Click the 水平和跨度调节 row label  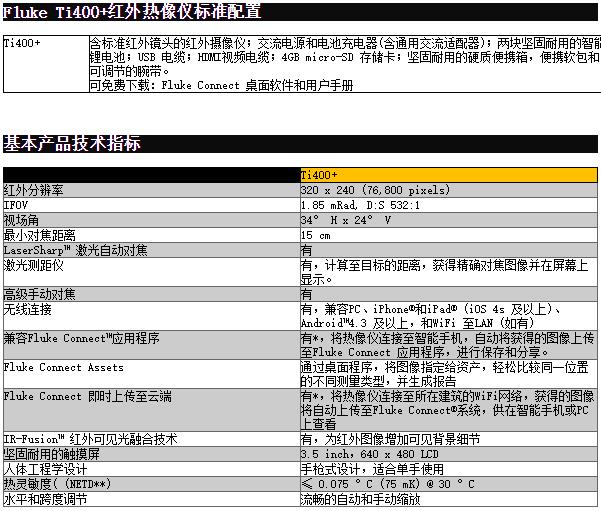(46, 499)
